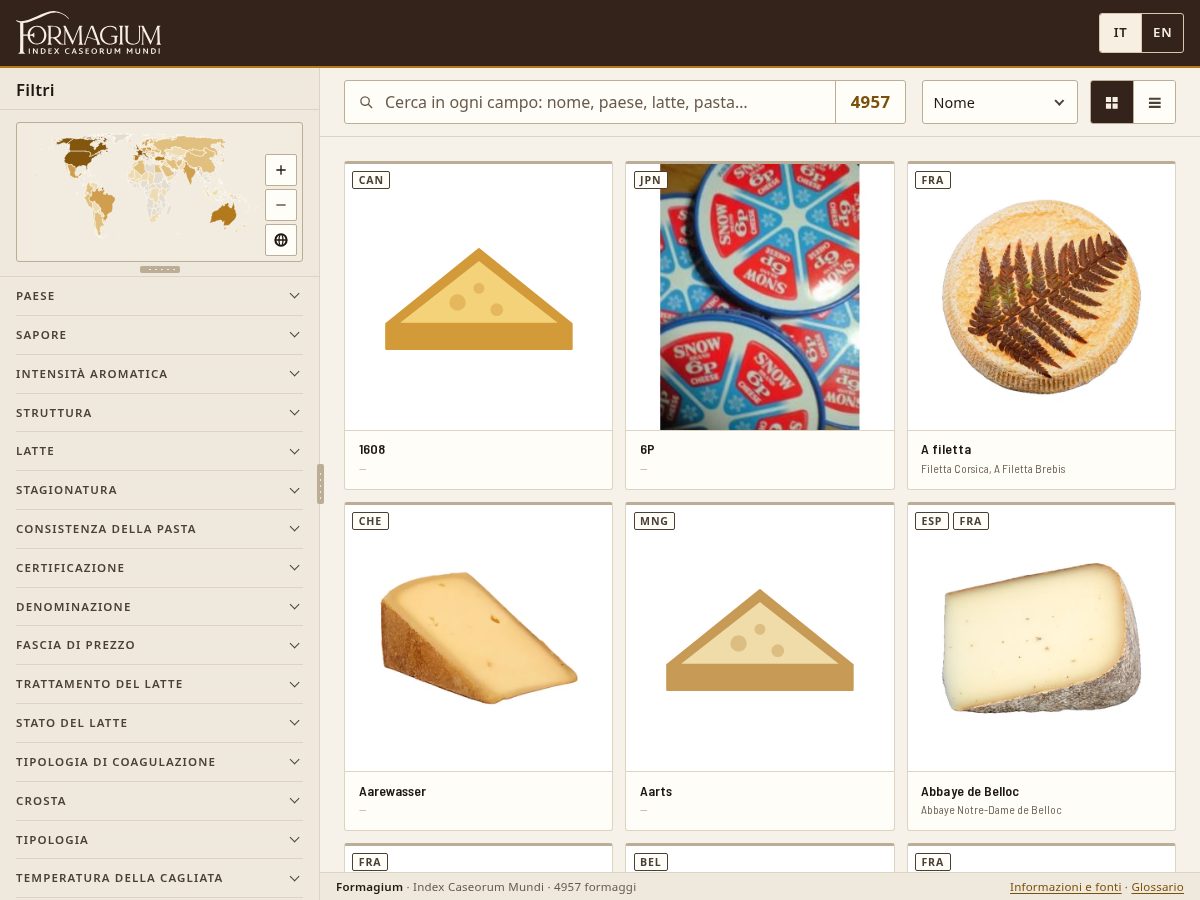Expand the Crosta filter section
The image size is (1200, 900).
click(159, 801)
